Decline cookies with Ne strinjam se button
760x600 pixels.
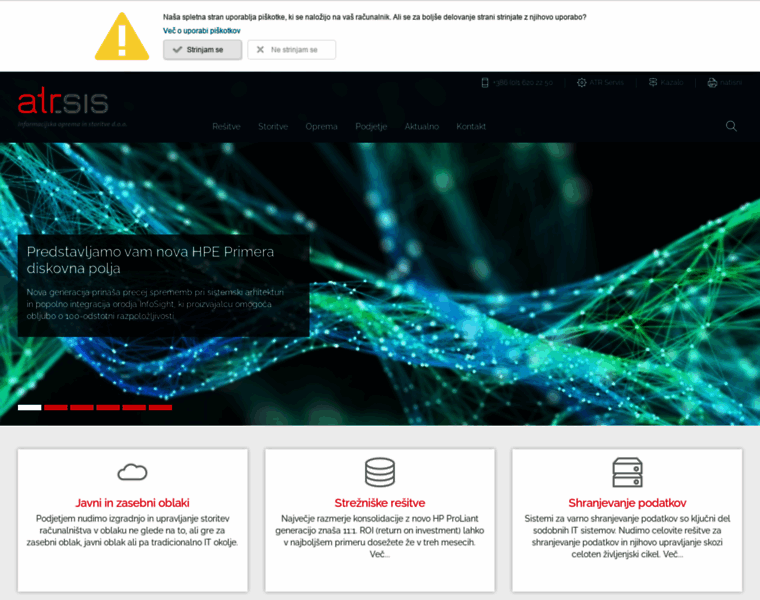pos(291,49)
